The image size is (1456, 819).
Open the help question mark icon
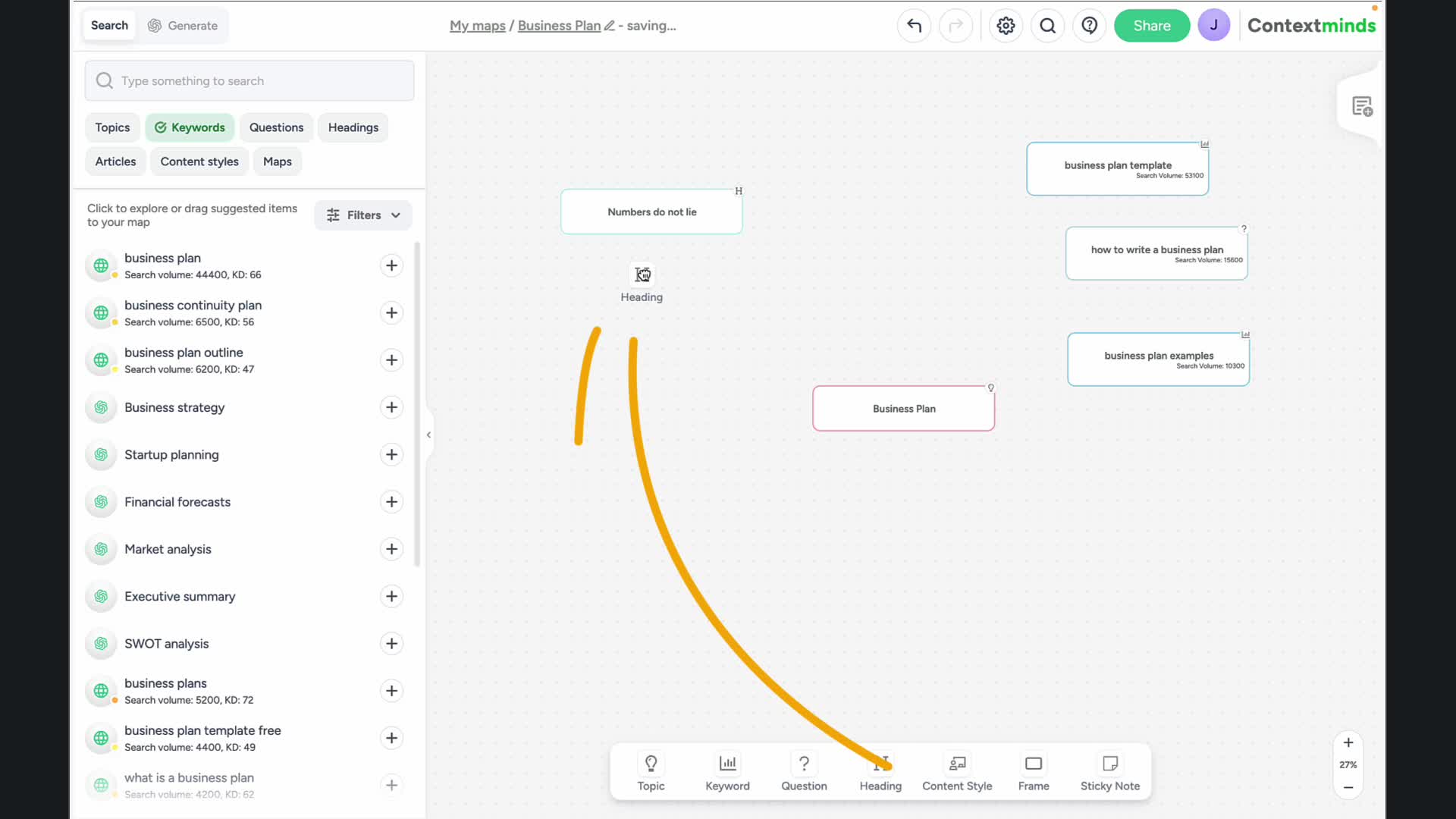(1089, 26)
